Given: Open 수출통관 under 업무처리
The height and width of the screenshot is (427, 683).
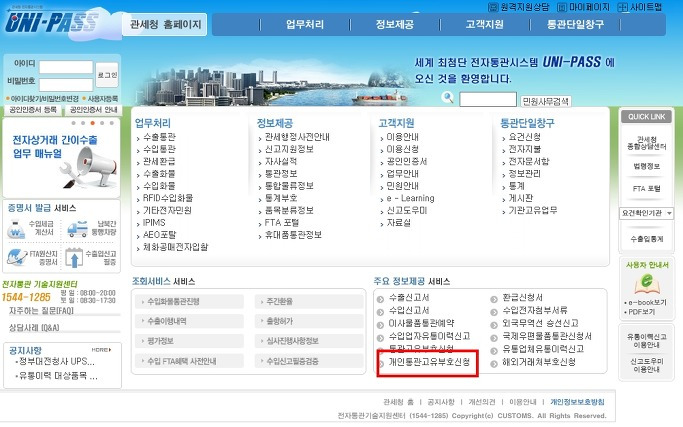Looking at the screenshot, I should point(159,137).
